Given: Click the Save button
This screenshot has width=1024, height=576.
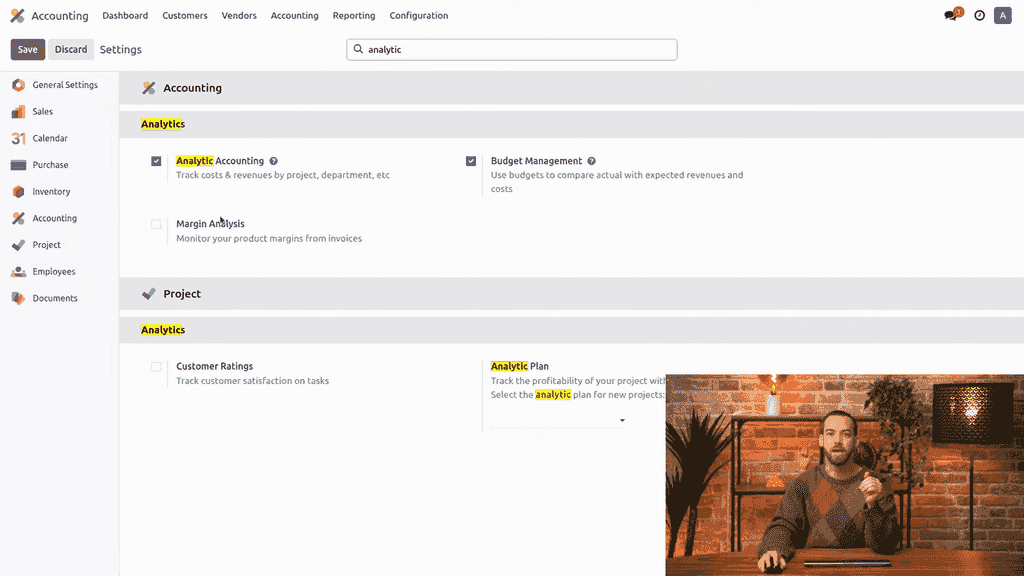Looking at the screenshot, I should [x=27, y=49].
